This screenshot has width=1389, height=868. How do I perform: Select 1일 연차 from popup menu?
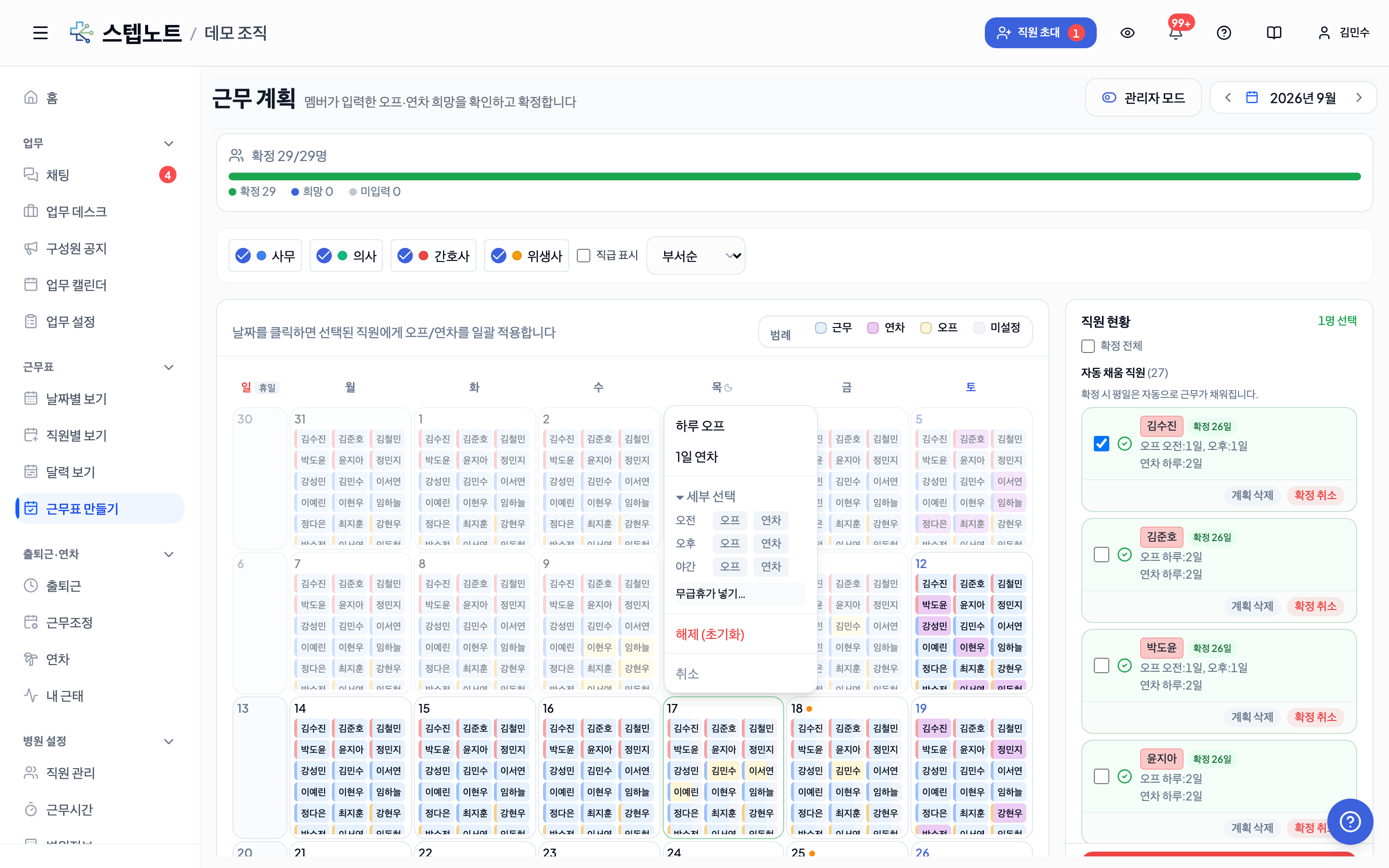pos(740,457)
